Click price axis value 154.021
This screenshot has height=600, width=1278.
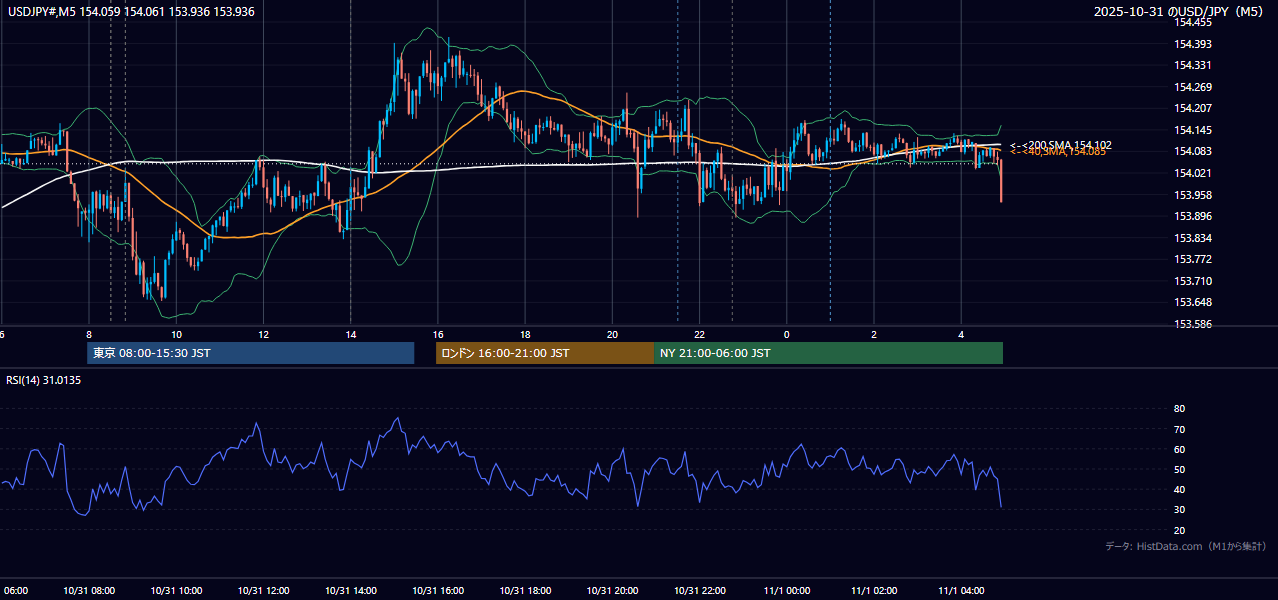tap(1193, 173)
